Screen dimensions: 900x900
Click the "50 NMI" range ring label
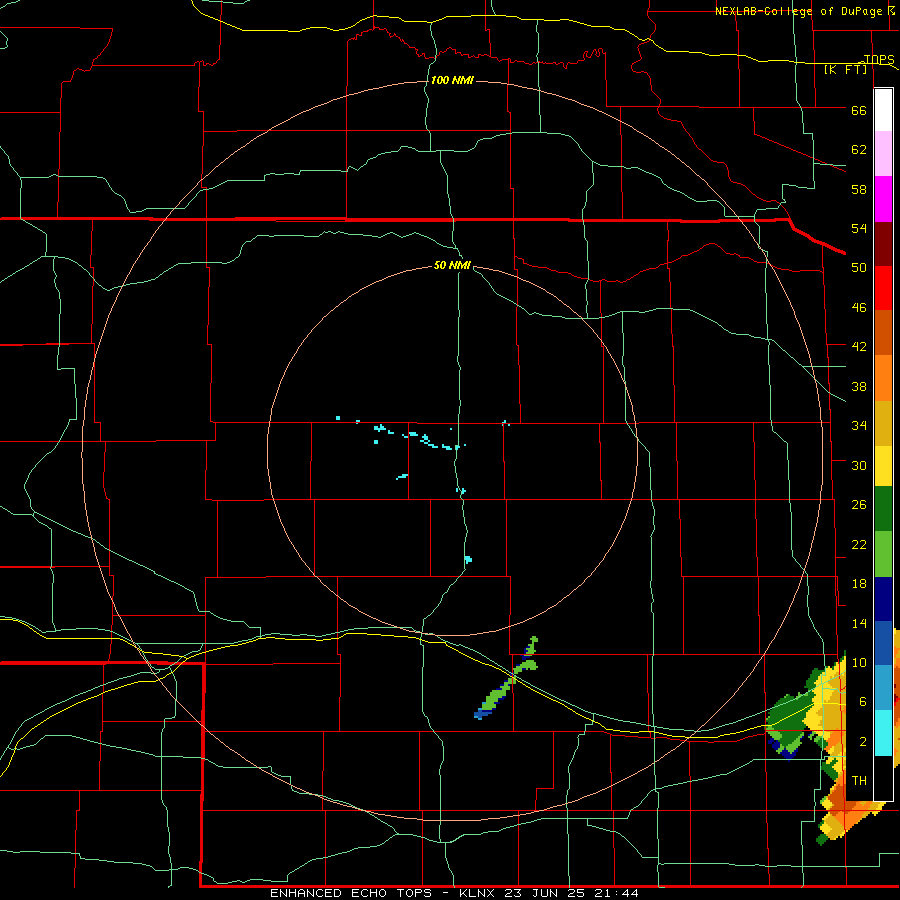tap(452, 265)
